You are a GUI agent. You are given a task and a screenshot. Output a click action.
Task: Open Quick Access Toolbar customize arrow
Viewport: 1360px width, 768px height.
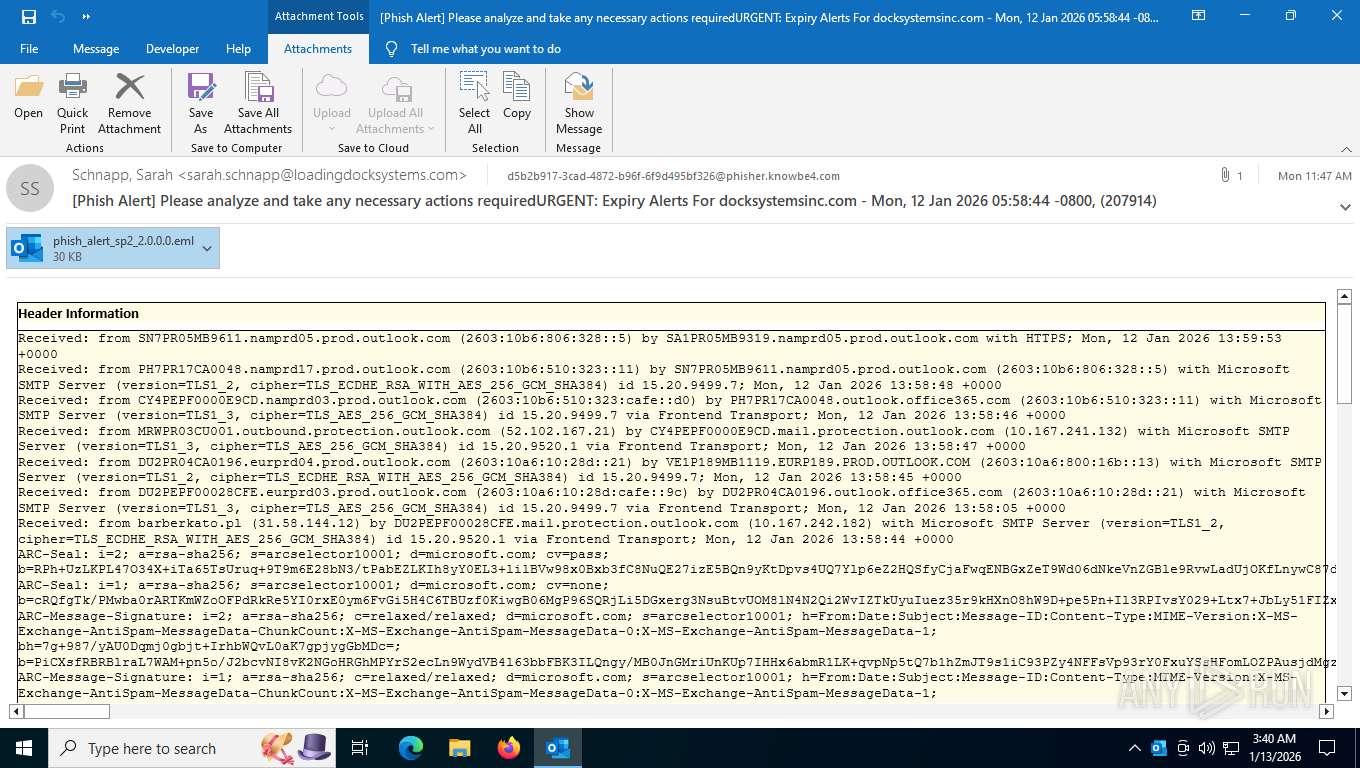[86, 17]
